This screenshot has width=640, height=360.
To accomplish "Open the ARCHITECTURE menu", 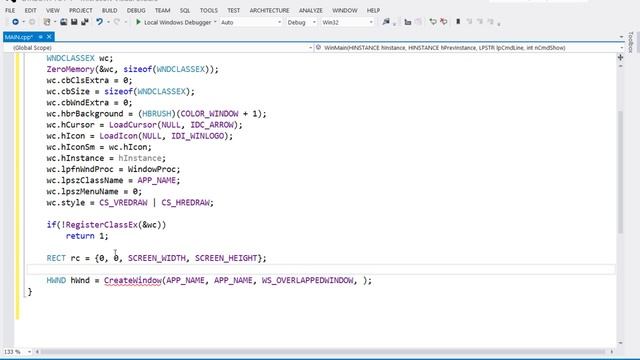I will [x=269, y=10].
